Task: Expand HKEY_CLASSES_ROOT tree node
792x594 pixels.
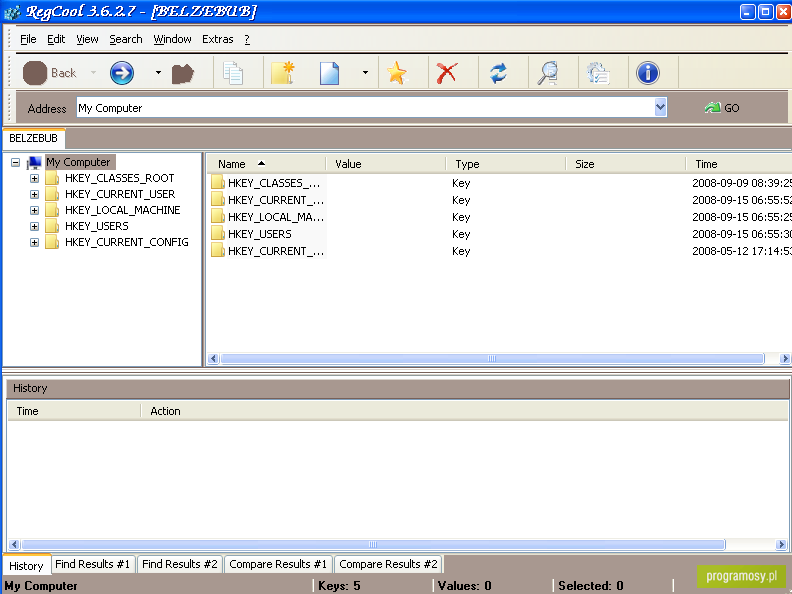Action: pyautogui.click(x=34, y=178)
